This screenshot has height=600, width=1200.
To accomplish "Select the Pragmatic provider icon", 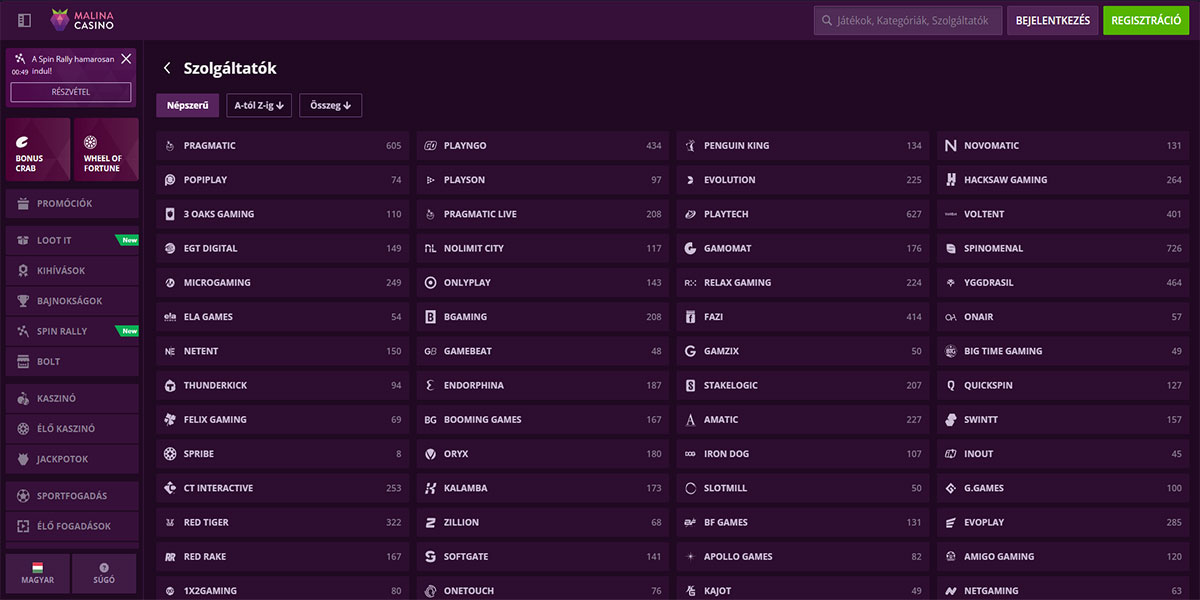I will [x=170, y=146].
